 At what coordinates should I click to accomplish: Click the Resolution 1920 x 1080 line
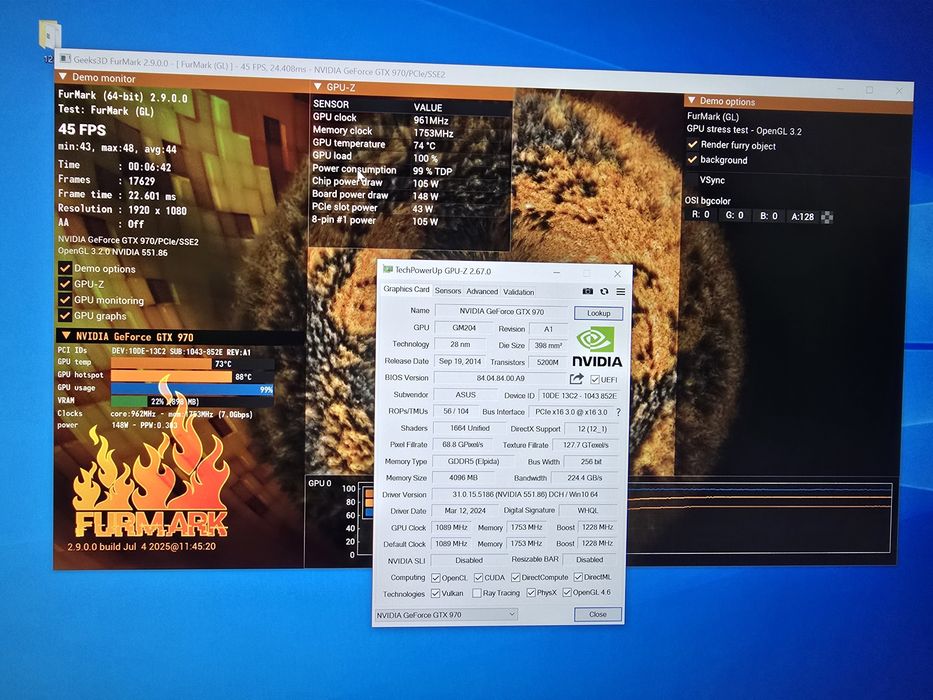click(x=122, y=210)
